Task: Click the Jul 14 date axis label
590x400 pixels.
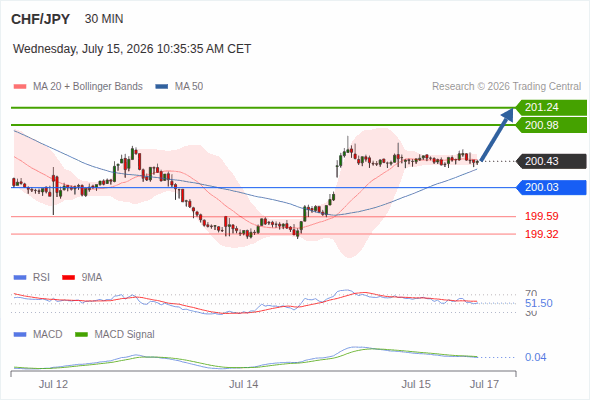Action: (244, 385)
